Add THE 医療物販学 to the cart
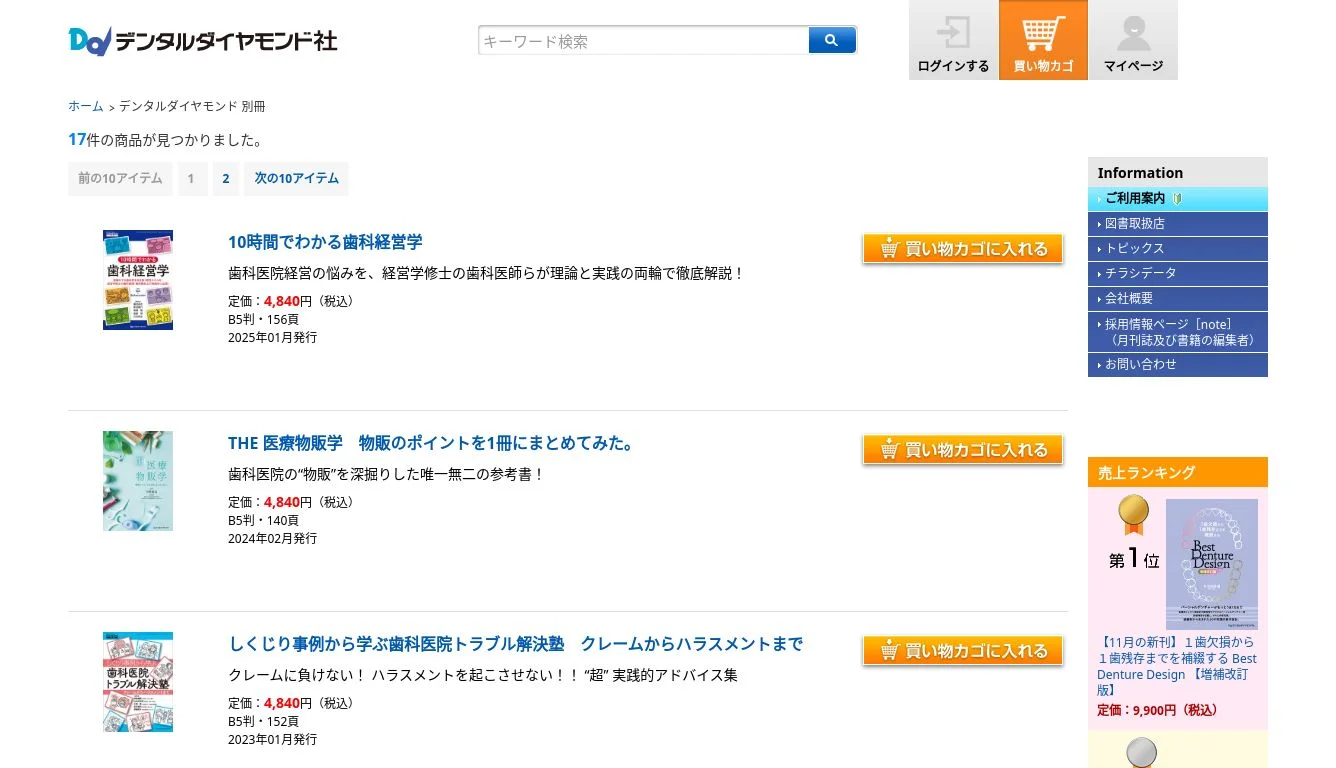Image resolution: width=1336 pixels, height=768 pixels. 962,450
